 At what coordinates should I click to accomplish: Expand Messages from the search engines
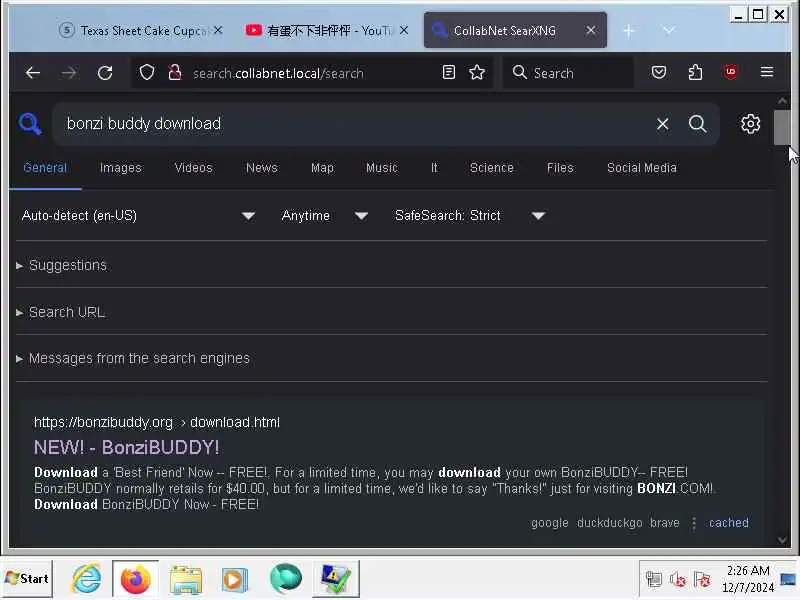pyautogui.click(x=134, y=359)
